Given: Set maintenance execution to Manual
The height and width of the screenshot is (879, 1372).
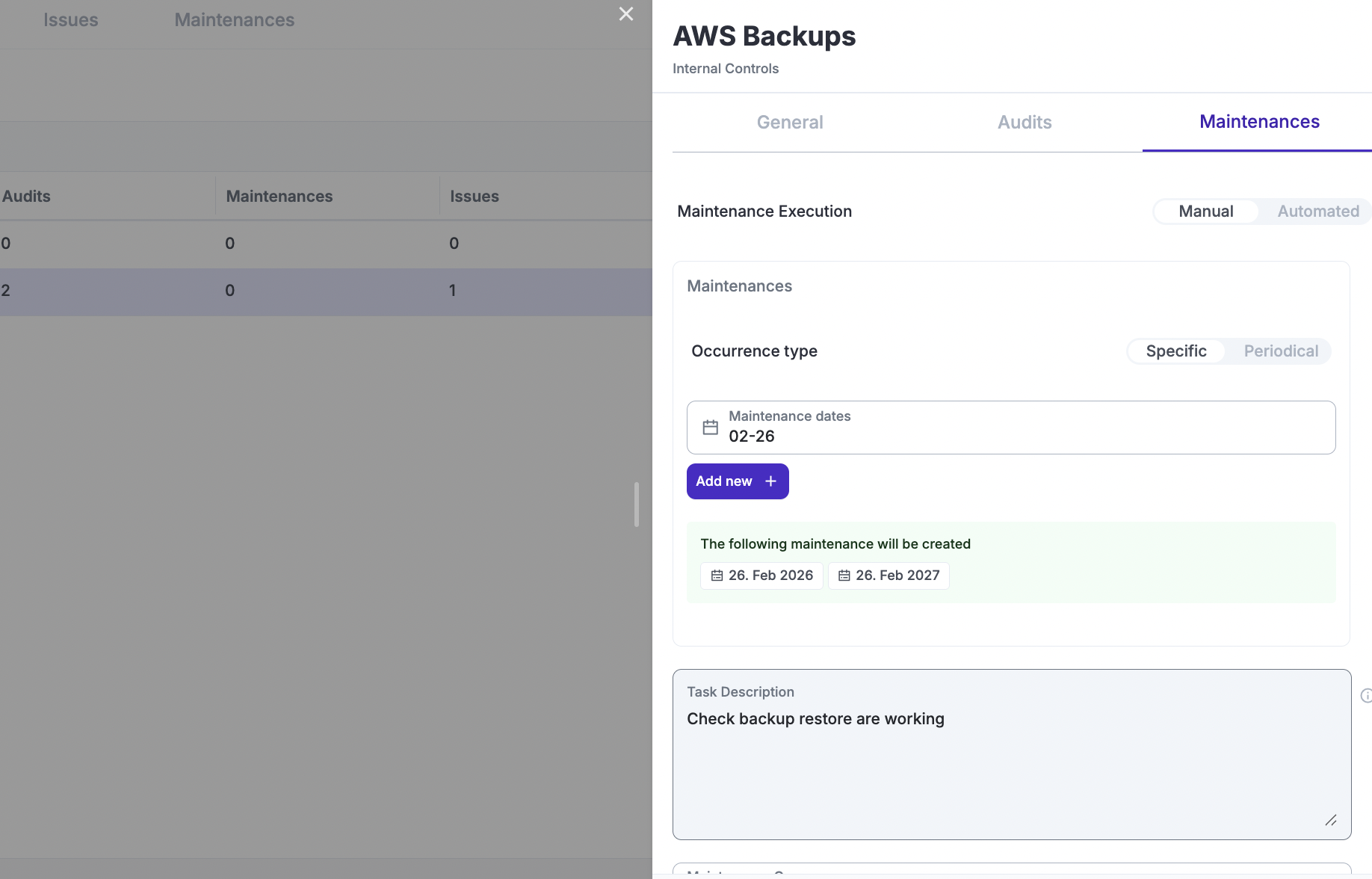Looking at the screenshot, I should click(x=1205, y=212).
